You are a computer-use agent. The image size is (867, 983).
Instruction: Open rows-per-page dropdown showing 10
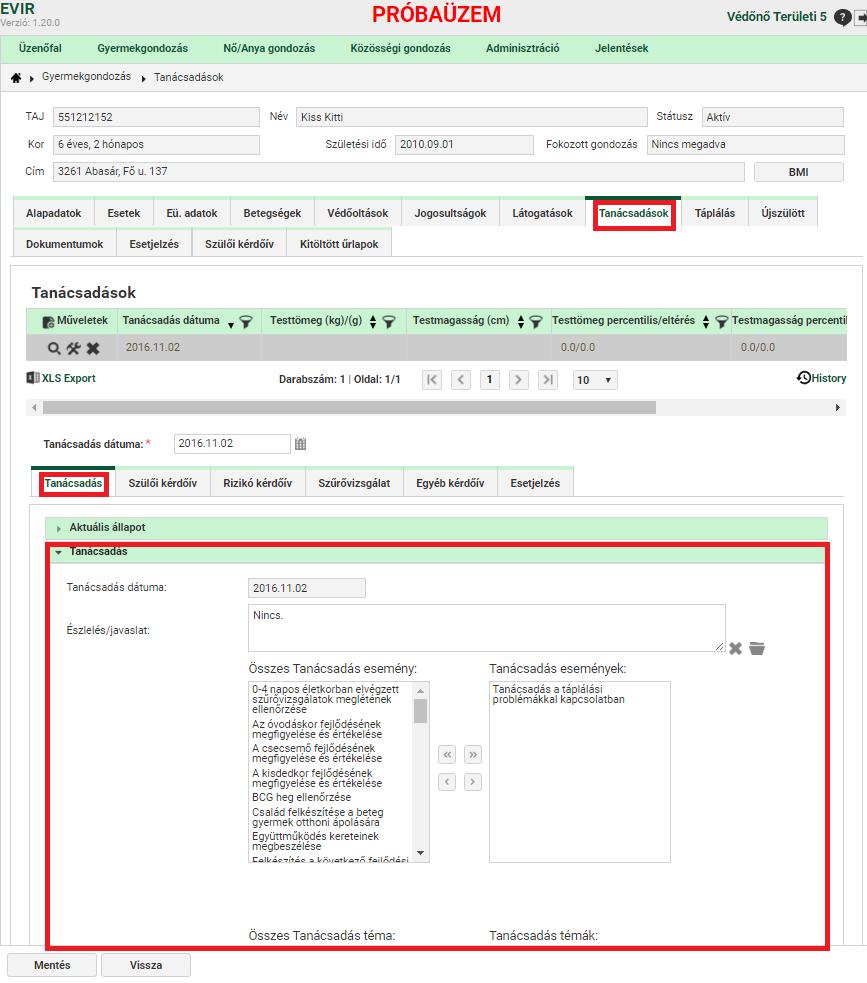595,380
